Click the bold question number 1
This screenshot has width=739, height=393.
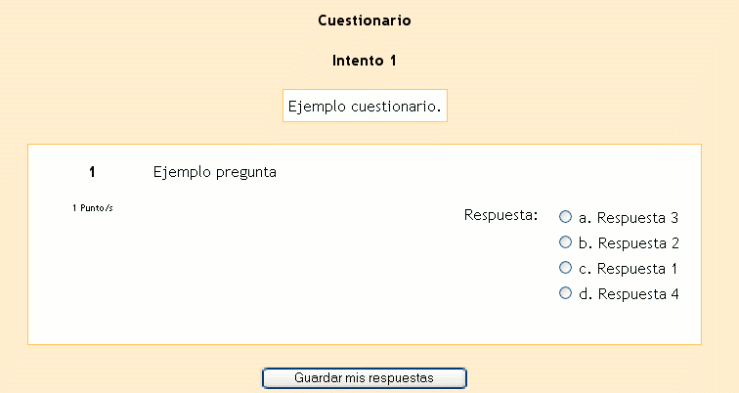click(92, 172)
